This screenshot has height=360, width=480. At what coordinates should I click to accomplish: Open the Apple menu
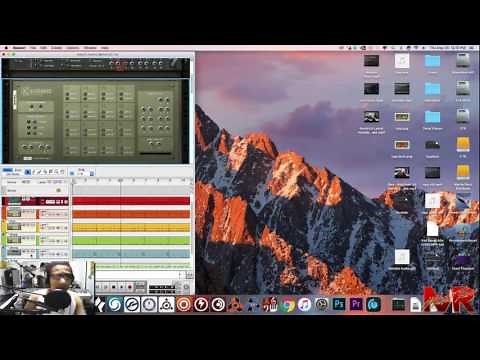point(6,48)
